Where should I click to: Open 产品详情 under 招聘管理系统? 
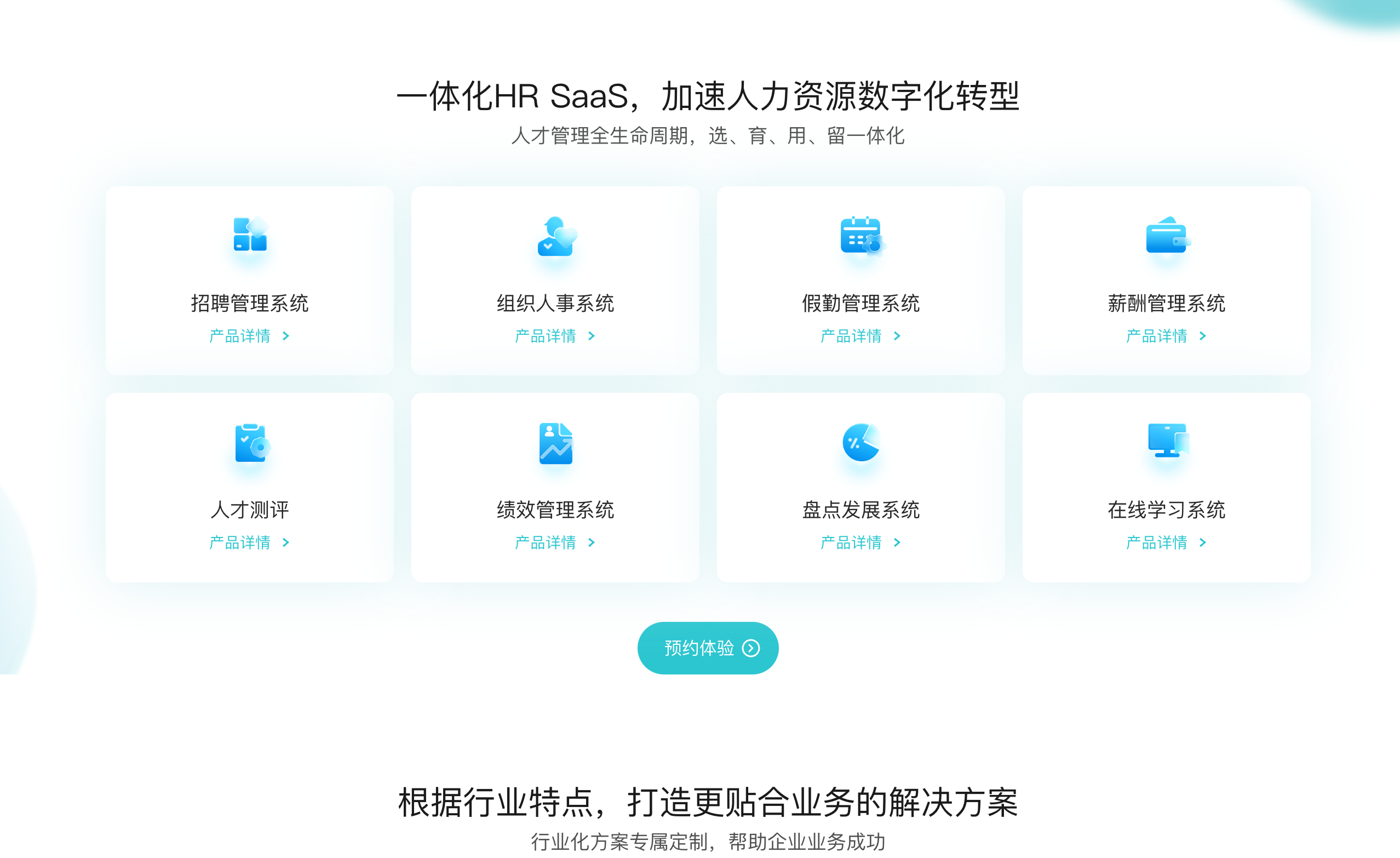(240, 336)
